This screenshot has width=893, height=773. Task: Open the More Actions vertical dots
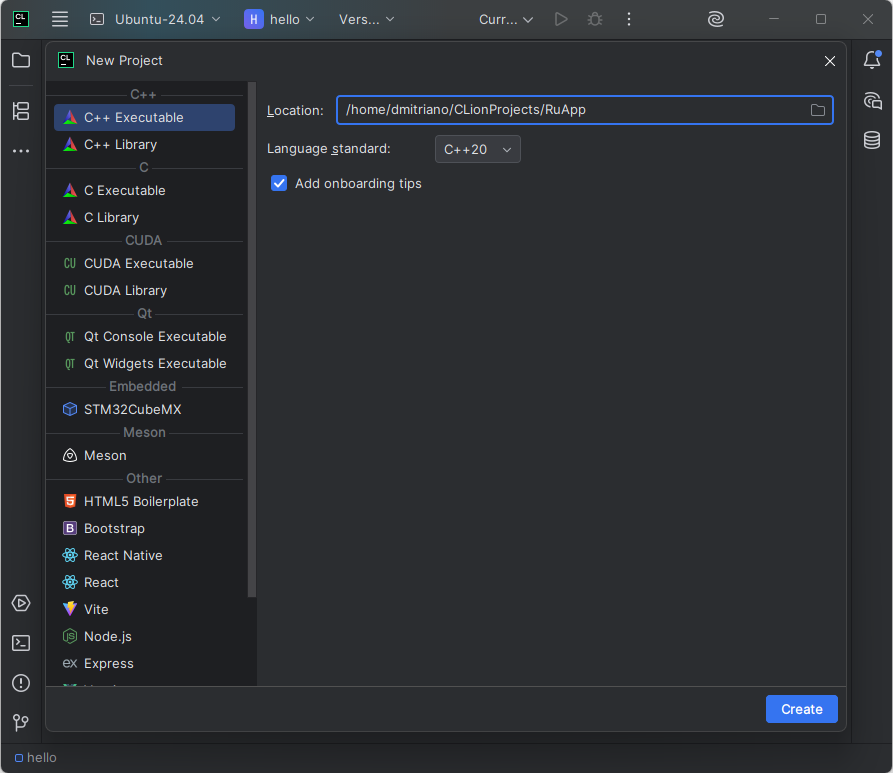[629, 19]
